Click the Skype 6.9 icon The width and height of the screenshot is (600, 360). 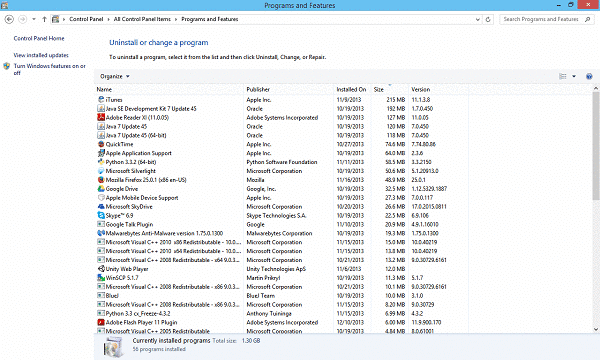point(101,215)
